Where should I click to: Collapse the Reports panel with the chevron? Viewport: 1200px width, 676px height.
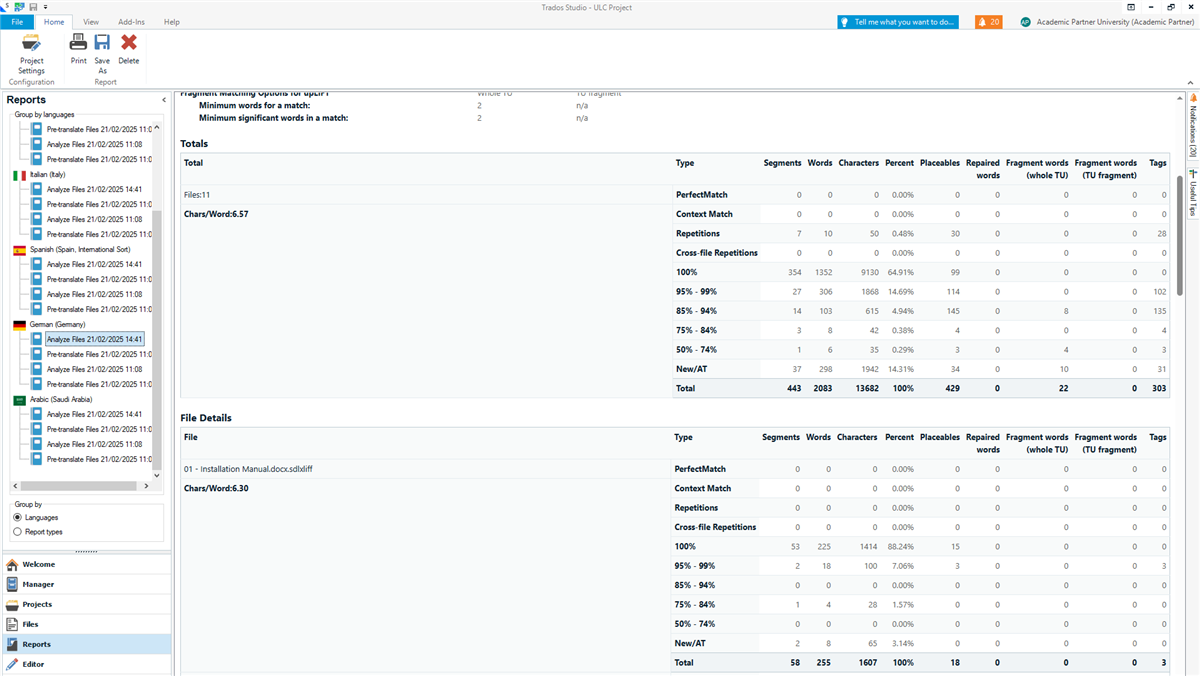point(164,99)
